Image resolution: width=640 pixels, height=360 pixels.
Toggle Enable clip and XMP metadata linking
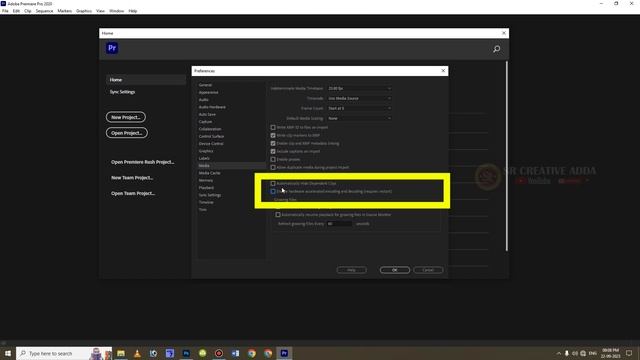273,143
